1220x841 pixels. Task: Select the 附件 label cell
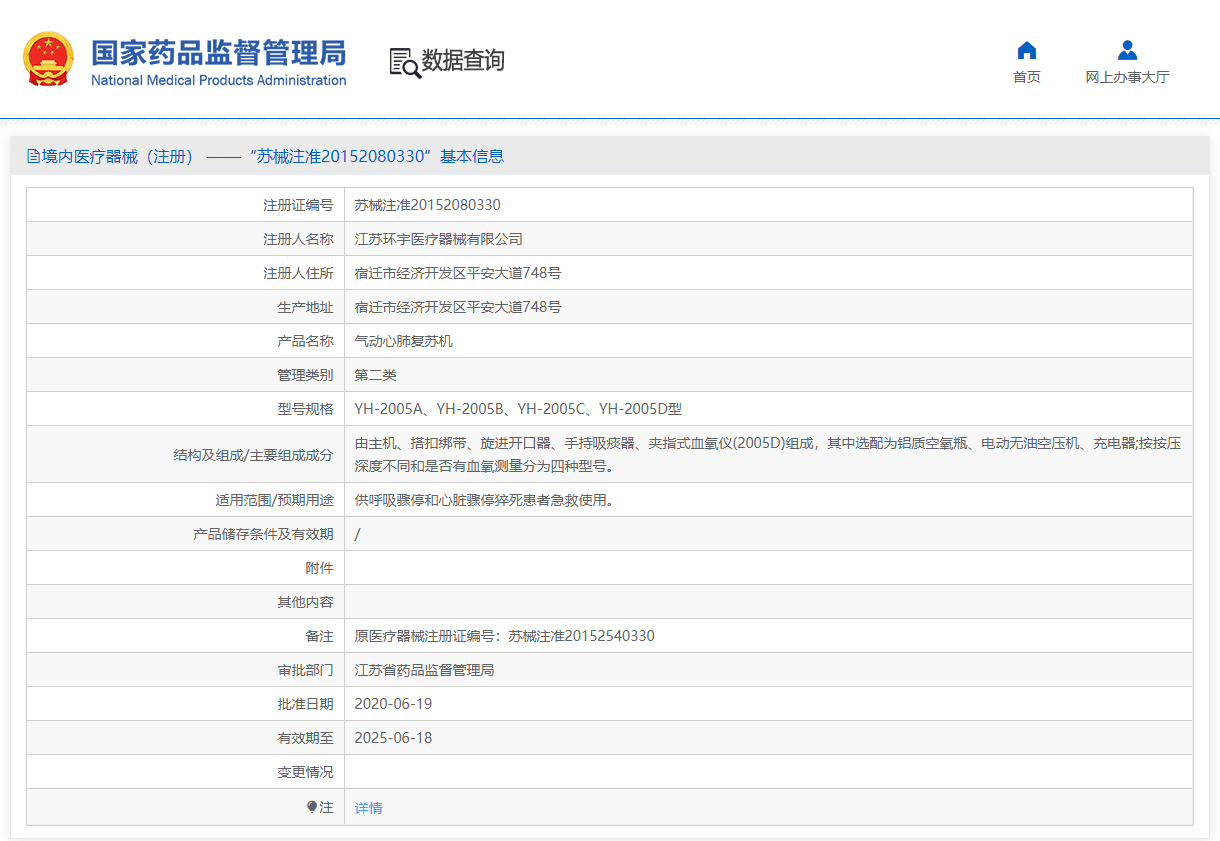[185, 568]
